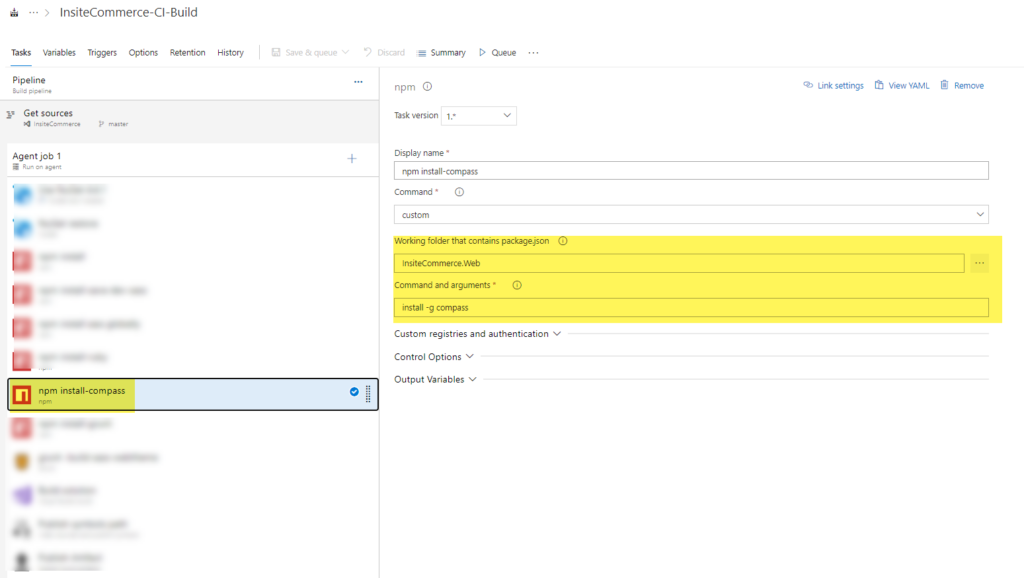The image size is (1024, 578).
Task: Expand Custom registries and authentication section
Action: click(x=477, y=334)
